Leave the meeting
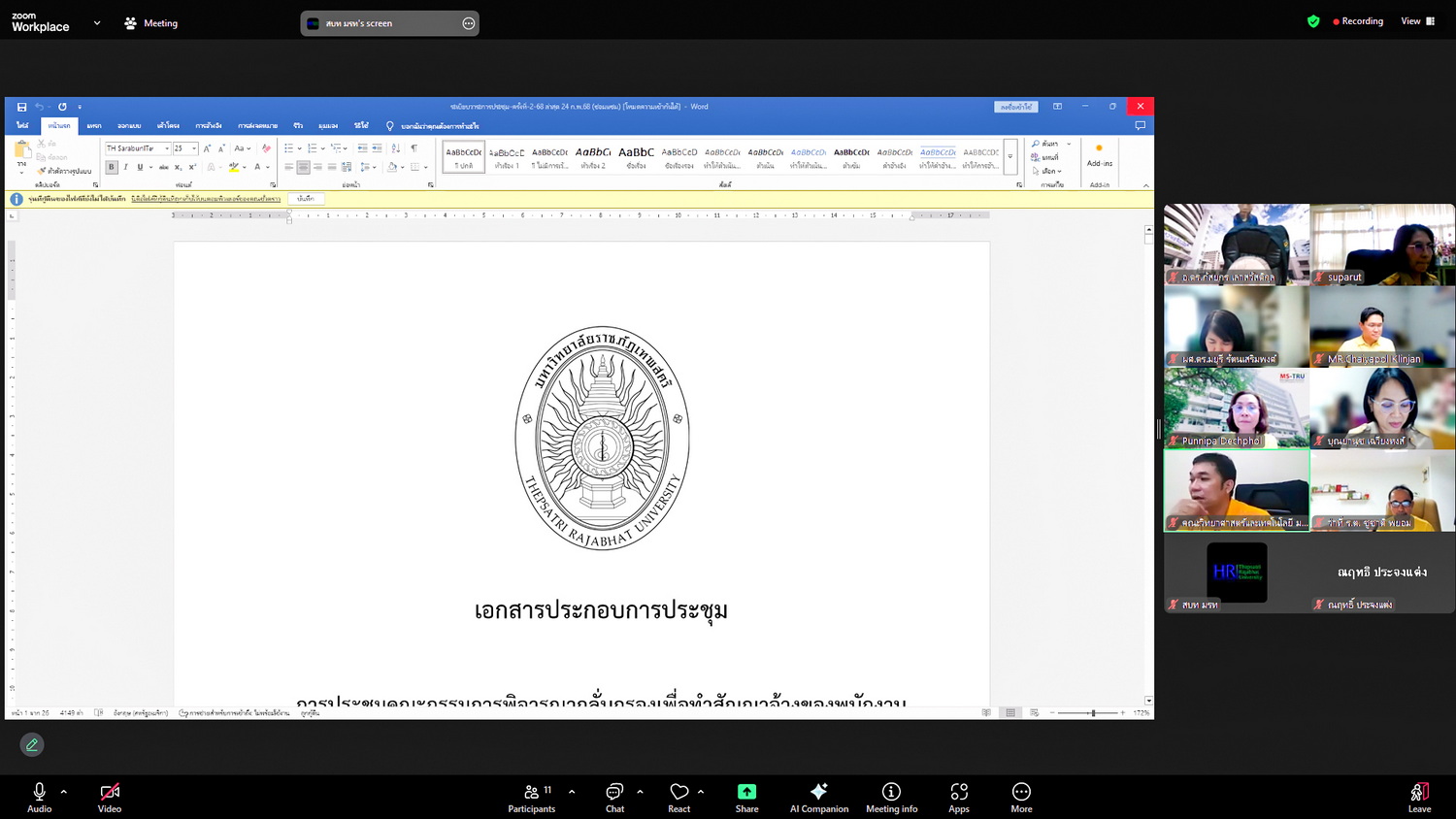This screenshot has width=1456, height=819. pyautogui.click(x=1419, y=797)
